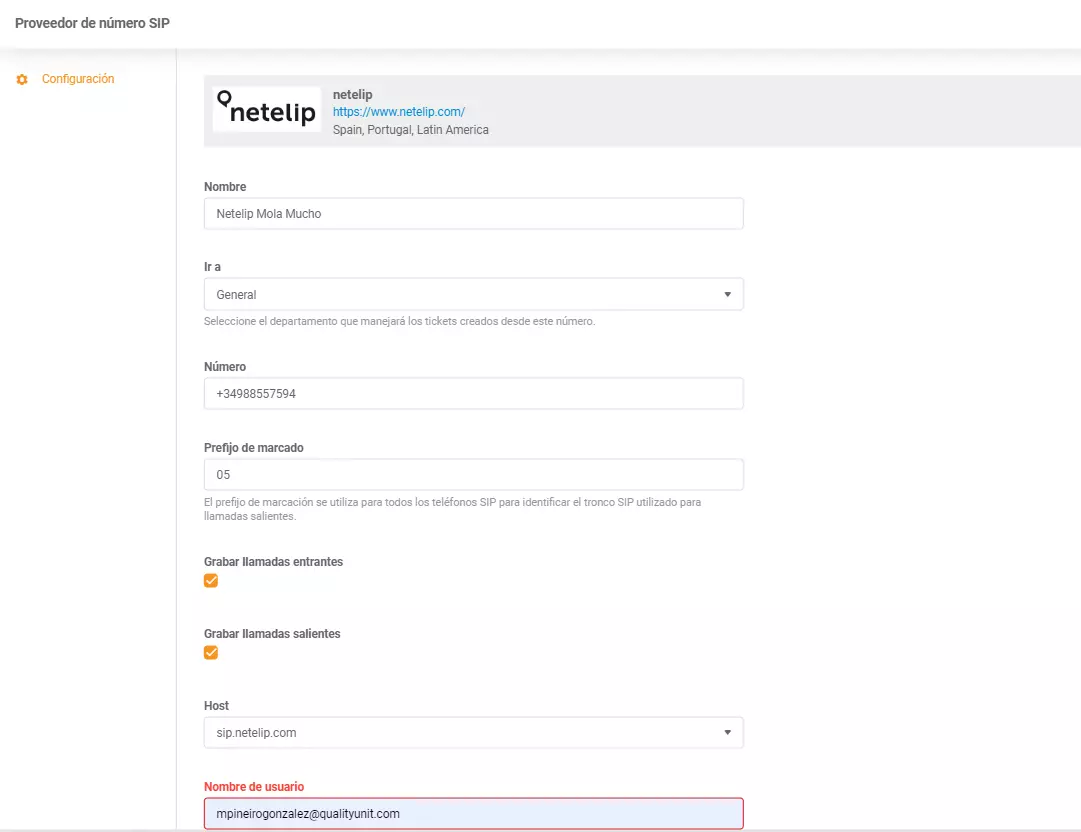Click the dropdown arrow on the Host field
The height and width of the screenshot is (832, 1081).
point(729,732)
